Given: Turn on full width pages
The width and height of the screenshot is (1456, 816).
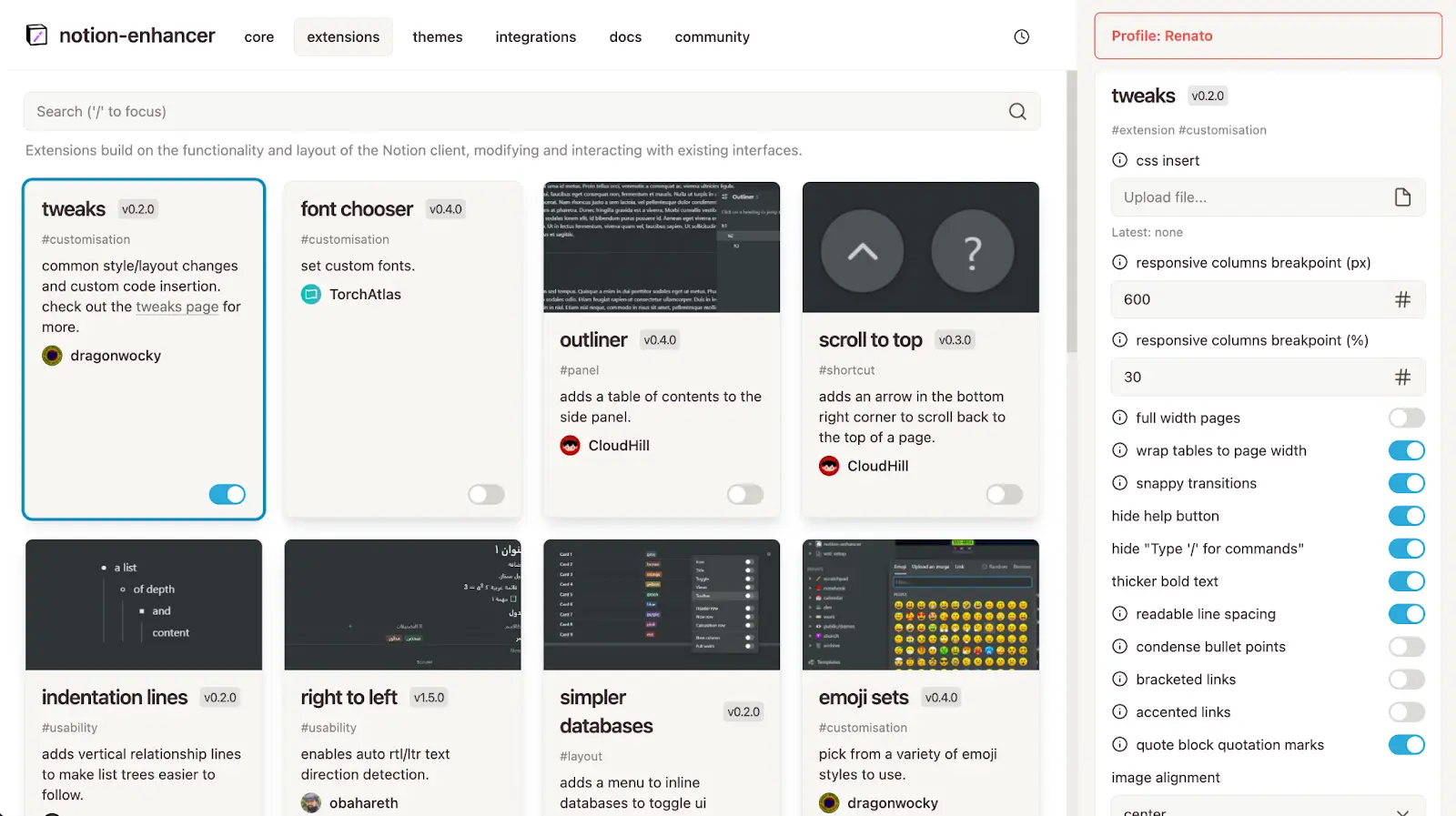Looking at the screenshot, I should point(1407,418).
